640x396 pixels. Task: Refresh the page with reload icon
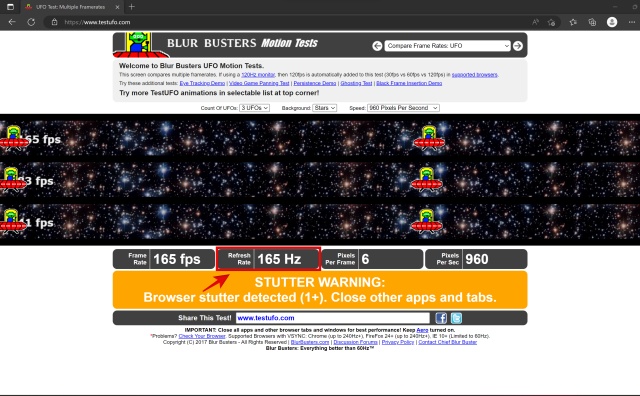point(31,22)
